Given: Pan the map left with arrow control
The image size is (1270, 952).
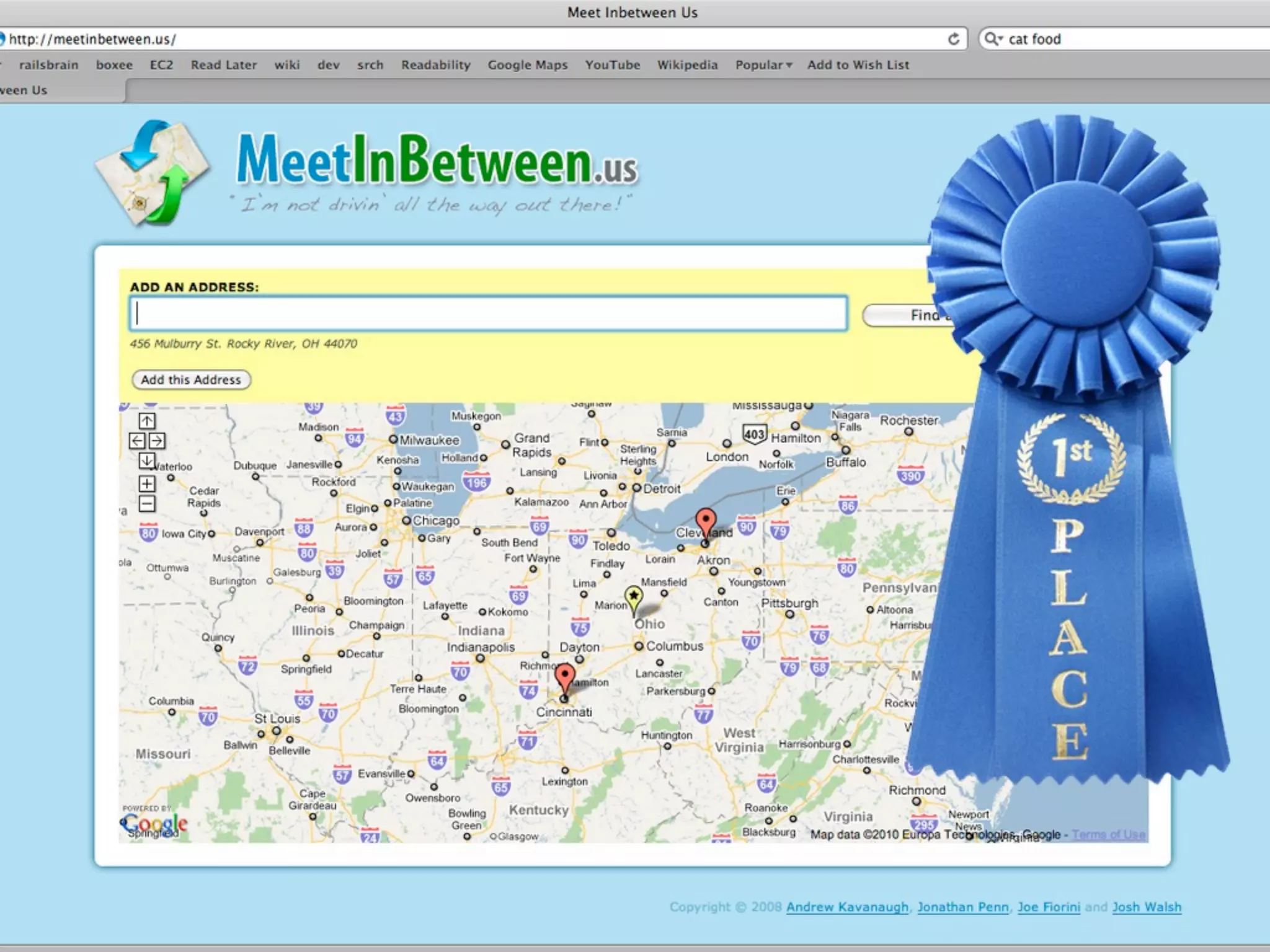Looking at the screenshot, I should coord(137,441).
